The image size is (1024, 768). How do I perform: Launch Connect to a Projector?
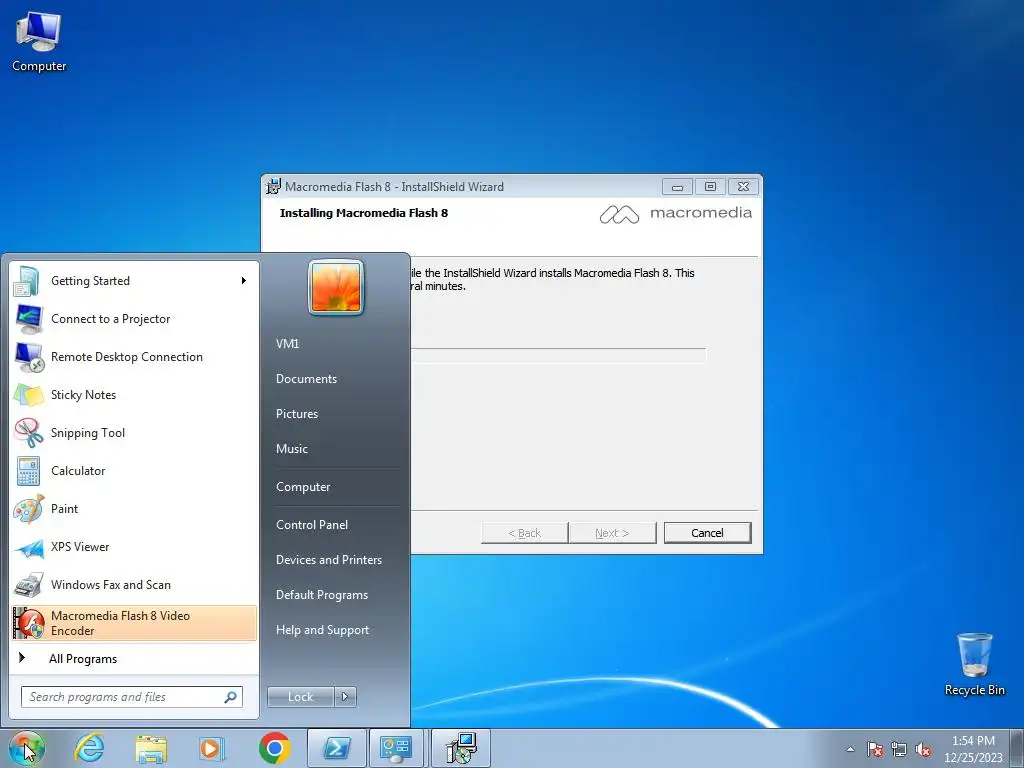click(134, 319)
